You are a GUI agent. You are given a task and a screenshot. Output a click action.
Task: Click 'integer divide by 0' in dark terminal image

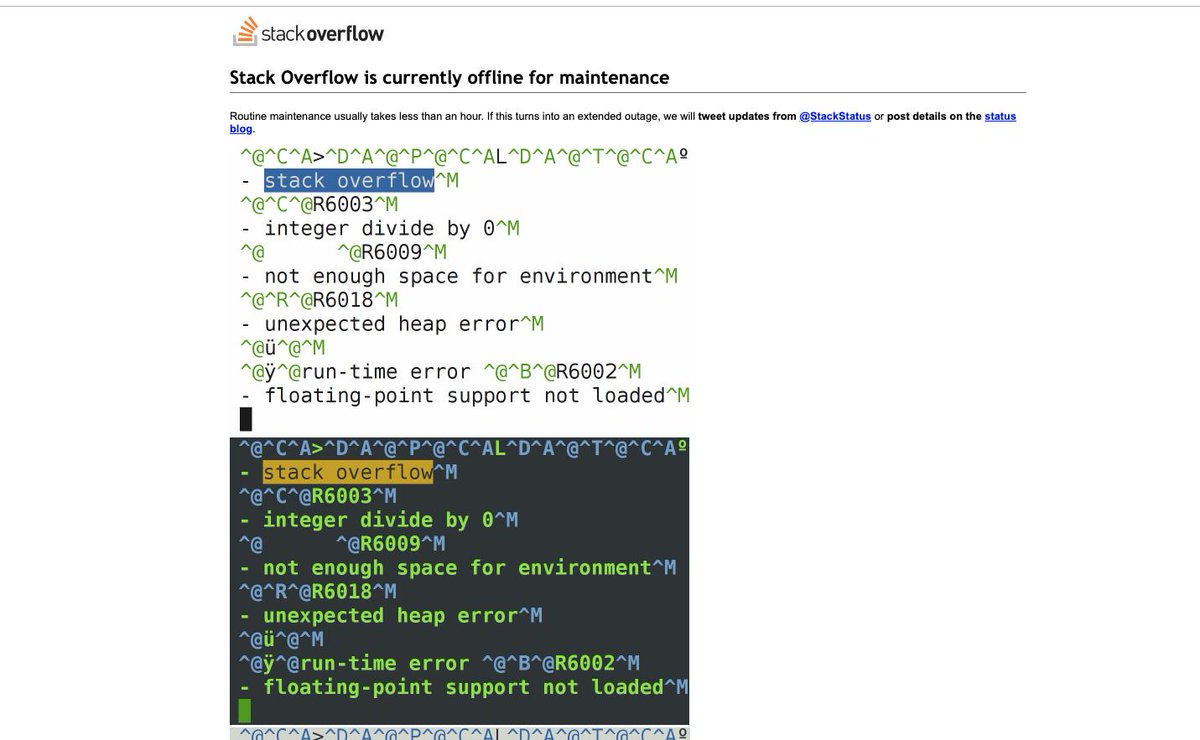pos(378,520)
